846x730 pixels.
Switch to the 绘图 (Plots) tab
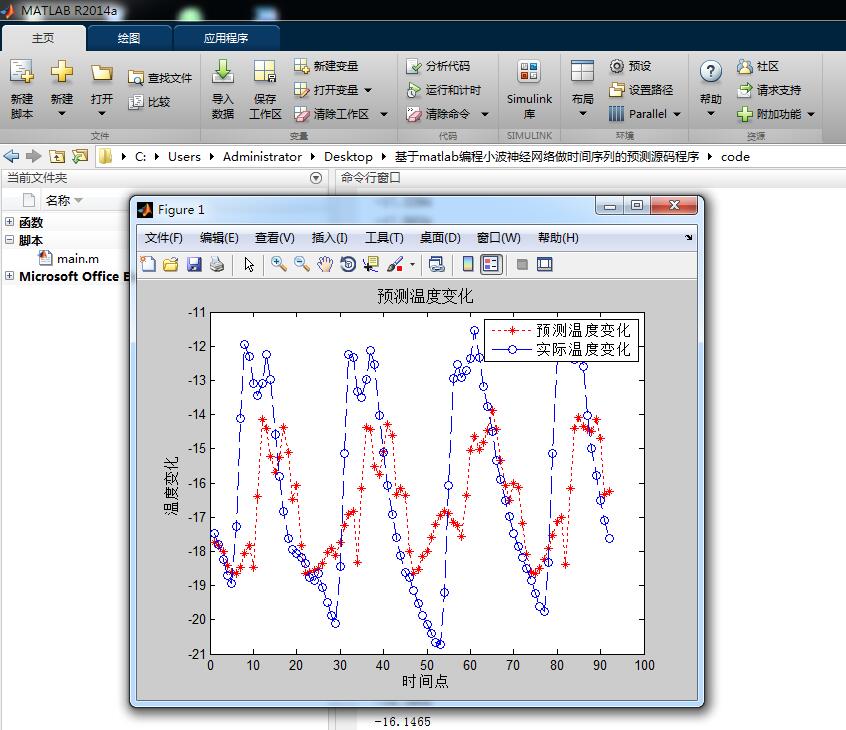pos(128,38)
